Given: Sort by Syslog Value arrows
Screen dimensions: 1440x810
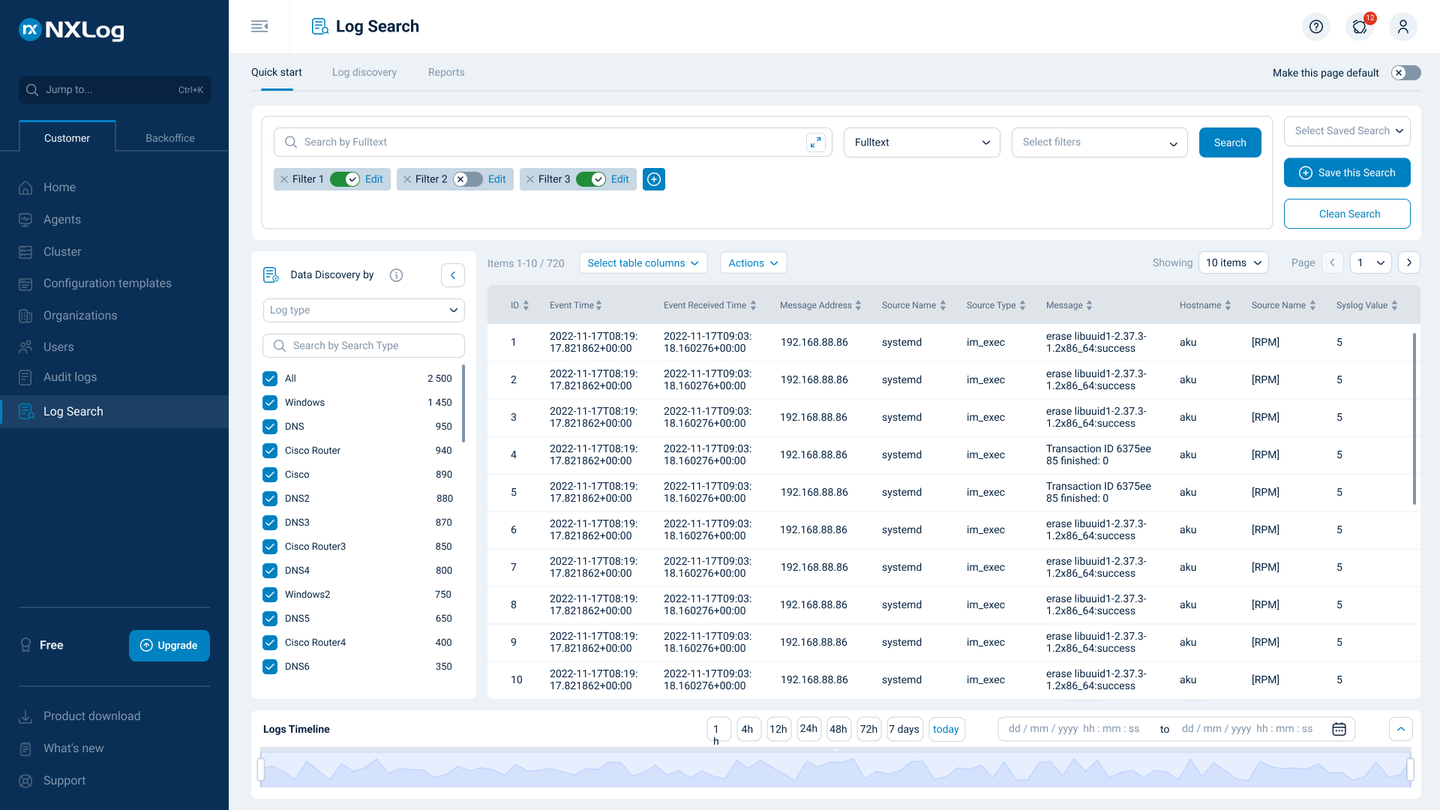Looking at the screenshot, I should click(x=1394, y=305).
